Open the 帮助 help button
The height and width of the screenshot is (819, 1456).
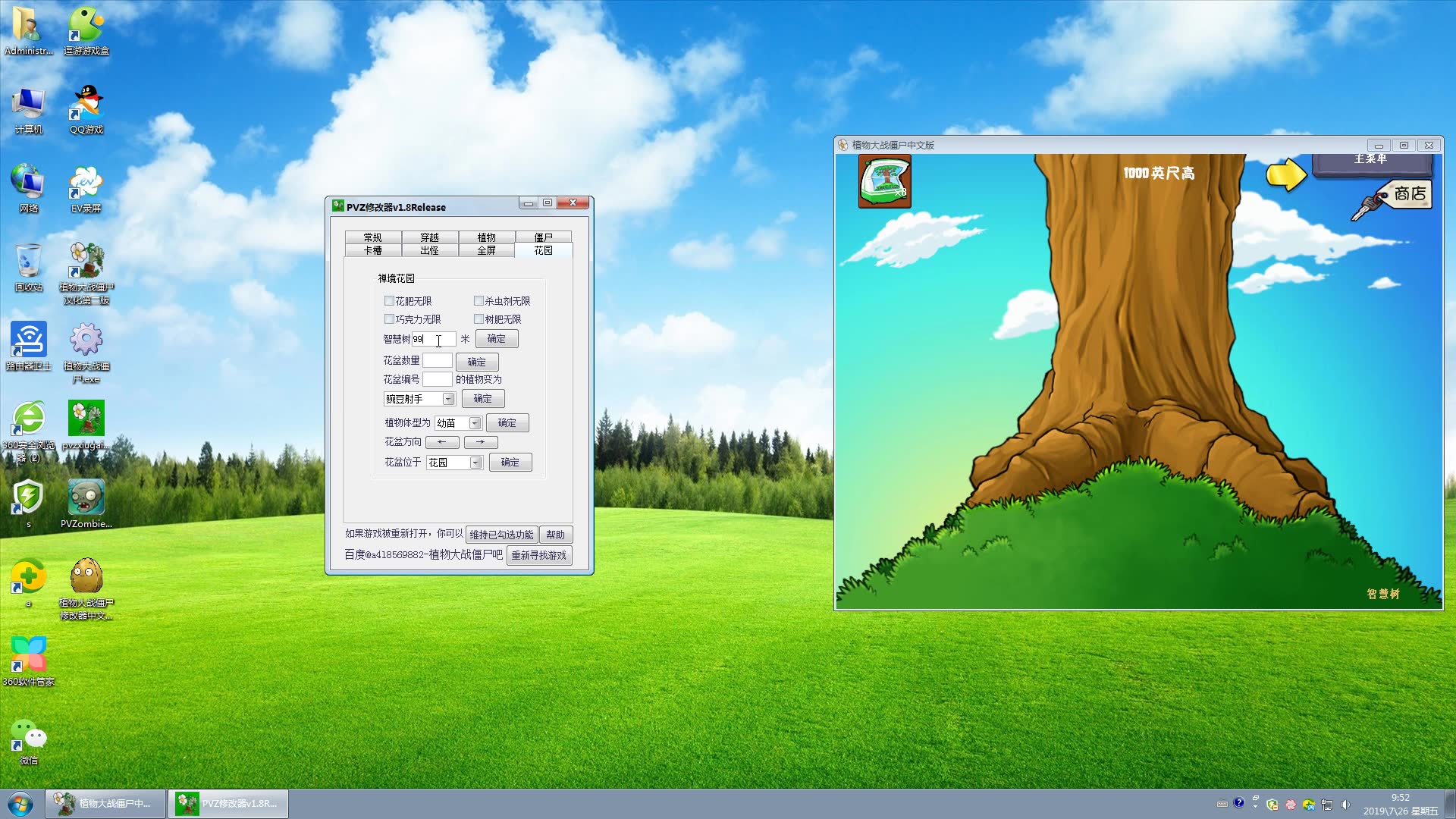[556, 535]
